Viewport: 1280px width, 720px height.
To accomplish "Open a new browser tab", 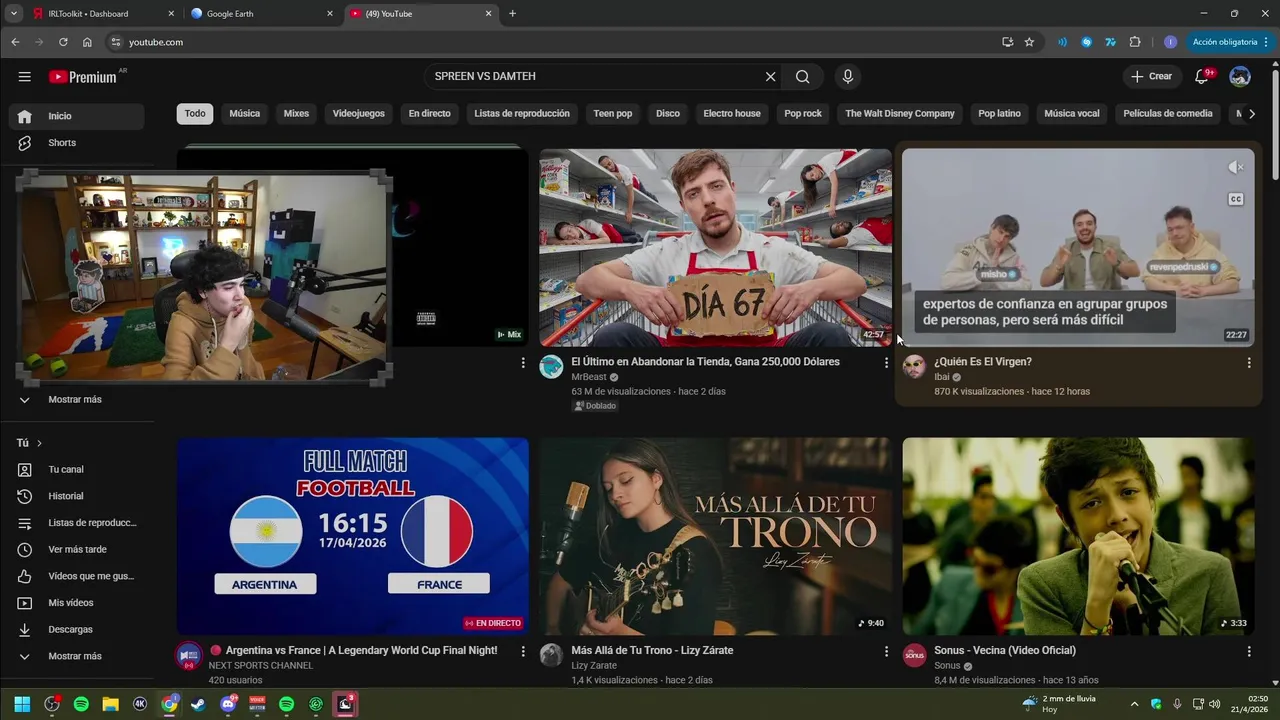I will pyautogui.click(x=512, y=14).
